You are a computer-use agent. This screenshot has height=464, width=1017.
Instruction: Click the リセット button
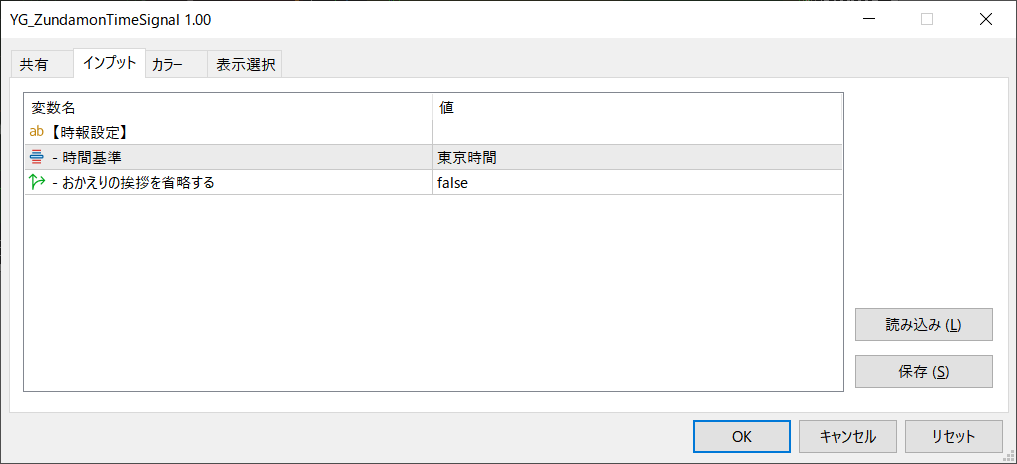953,436
